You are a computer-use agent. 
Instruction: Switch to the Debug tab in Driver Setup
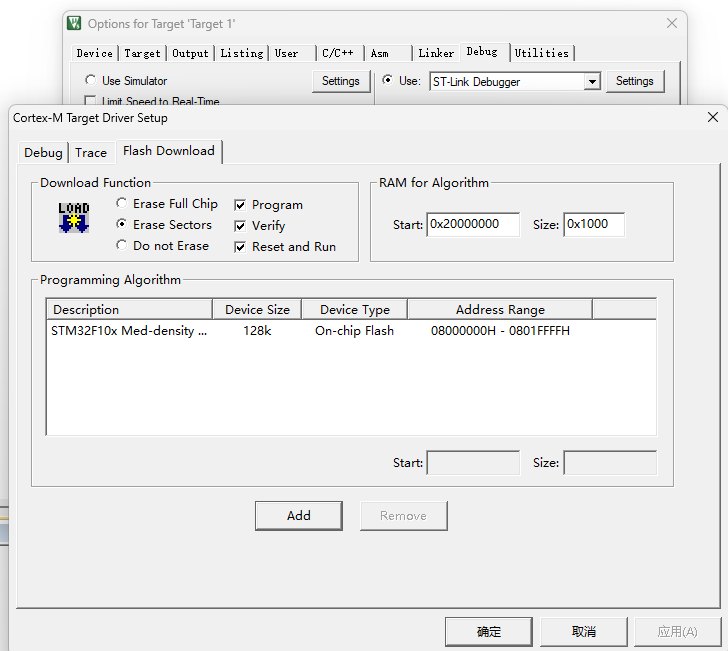(43, 153)
